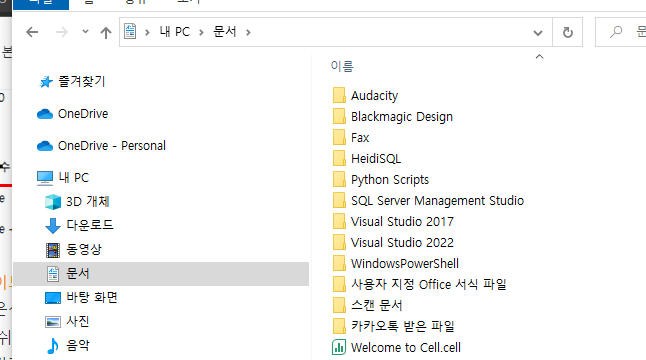Click the monitor icon of 내 PC
646x360 pixels.
coord(45,178)
